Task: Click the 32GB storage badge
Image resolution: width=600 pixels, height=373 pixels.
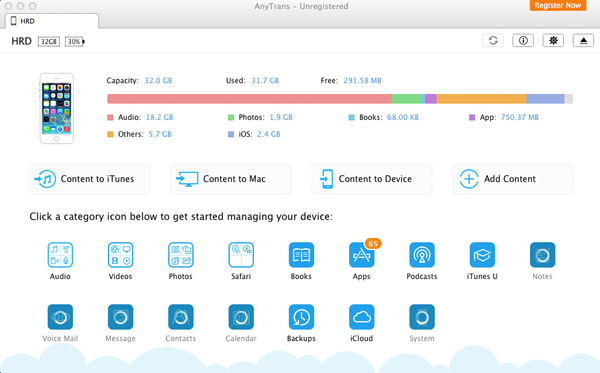Action: pyautogui.click(x=49, y=41)
